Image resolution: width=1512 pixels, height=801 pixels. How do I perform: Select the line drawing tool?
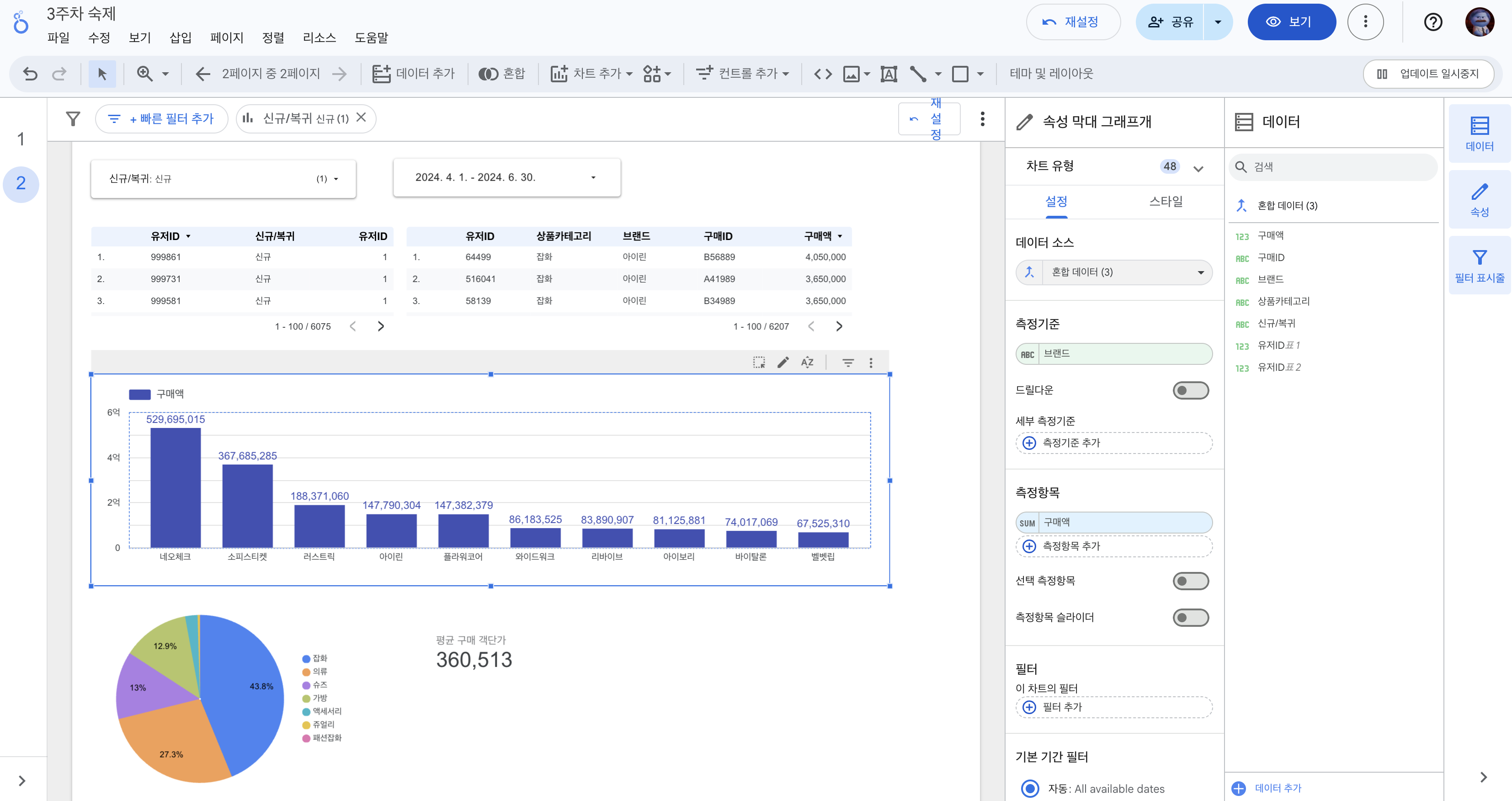coord(918,74)
